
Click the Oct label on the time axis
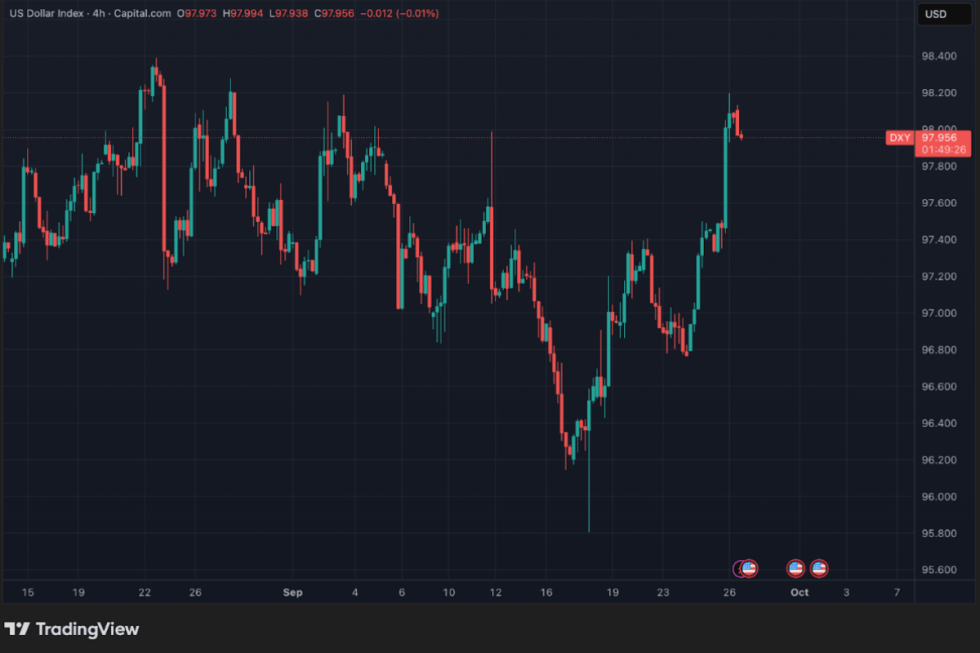pyautogui.click(x=799, y=592)
